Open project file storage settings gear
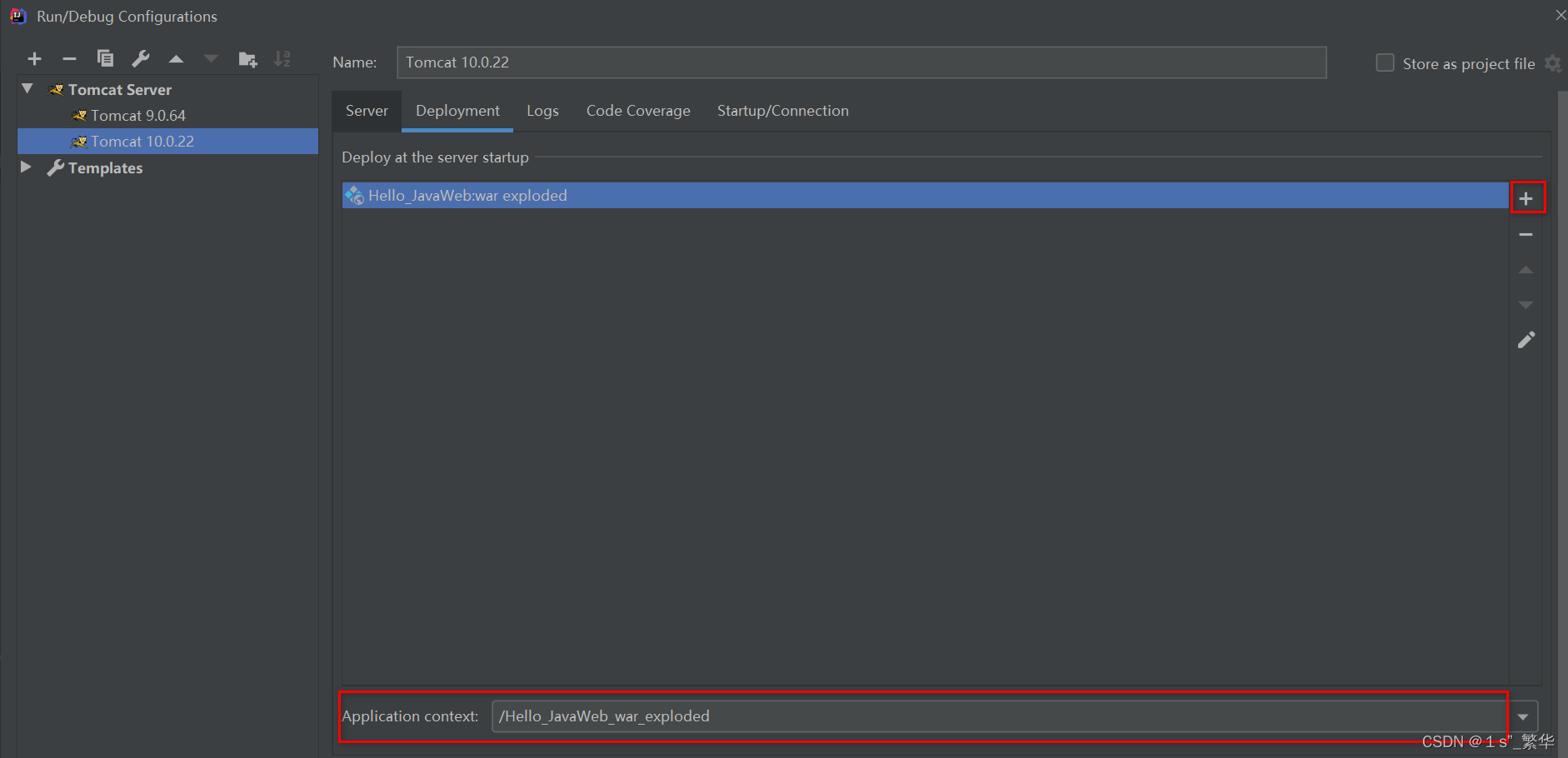Screen dimensions: 1568x758 click(1553, 63)
